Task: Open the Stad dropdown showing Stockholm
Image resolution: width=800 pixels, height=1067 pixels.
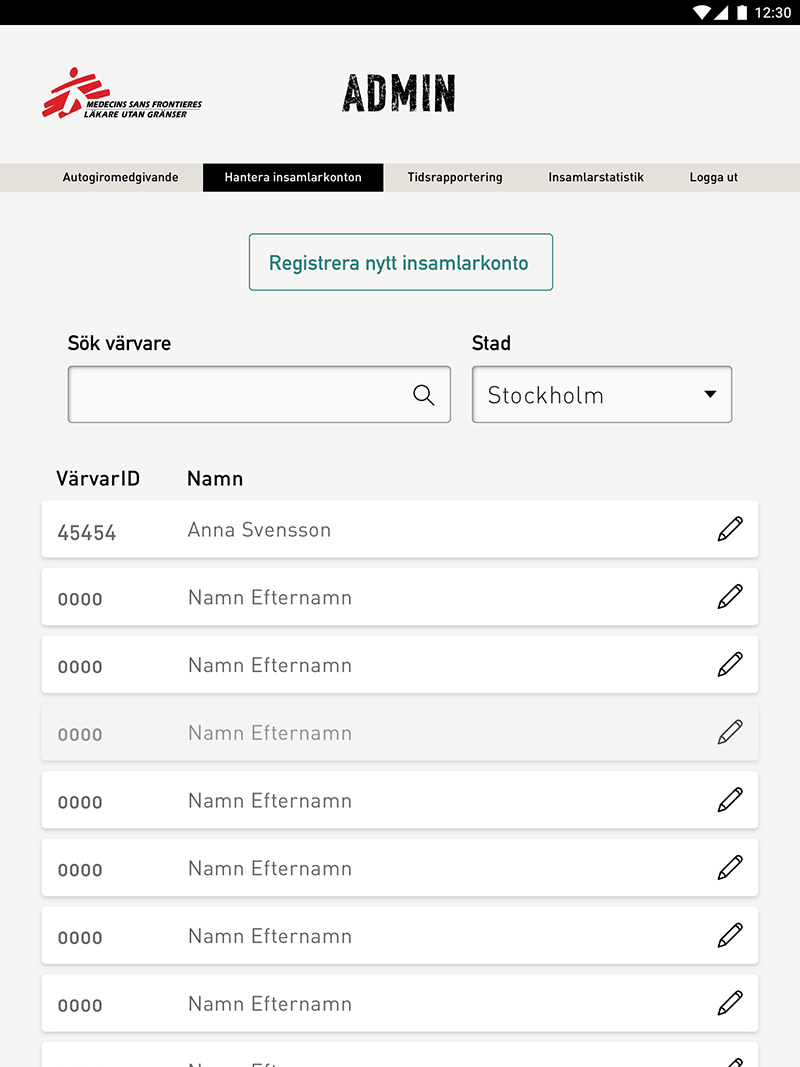Action: [602, 395]
